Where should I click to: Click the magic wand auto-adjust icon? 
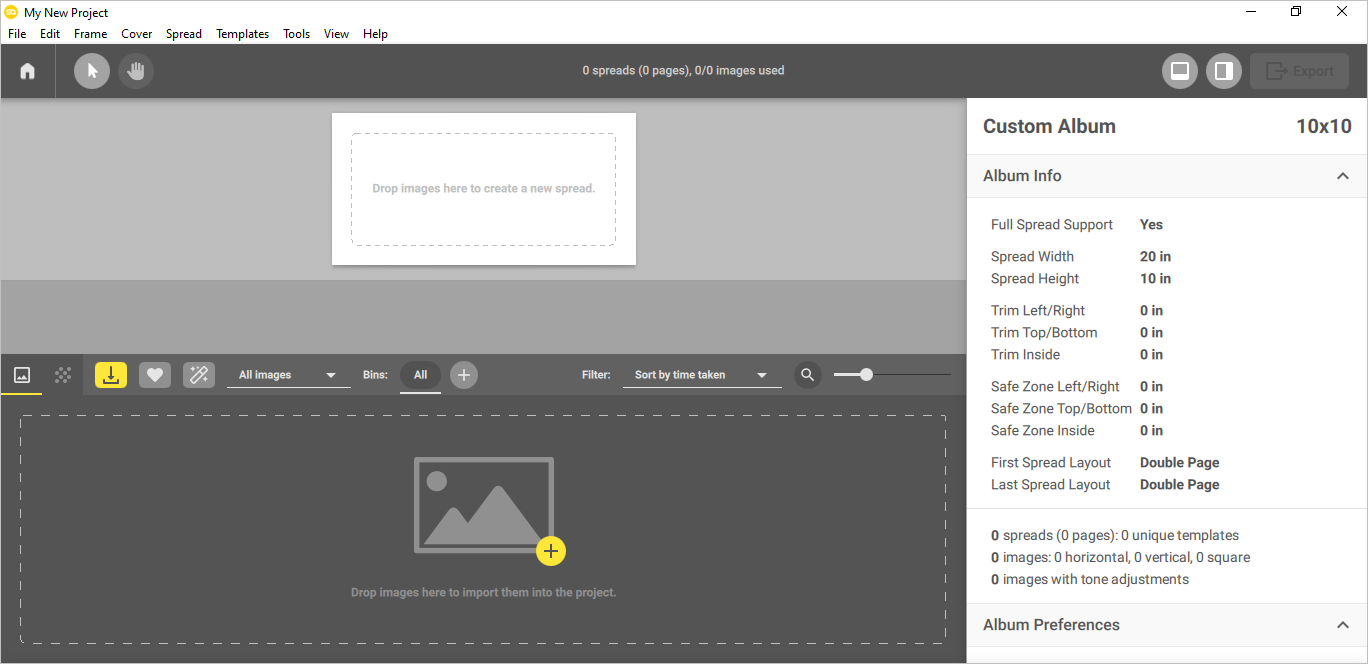198,374
